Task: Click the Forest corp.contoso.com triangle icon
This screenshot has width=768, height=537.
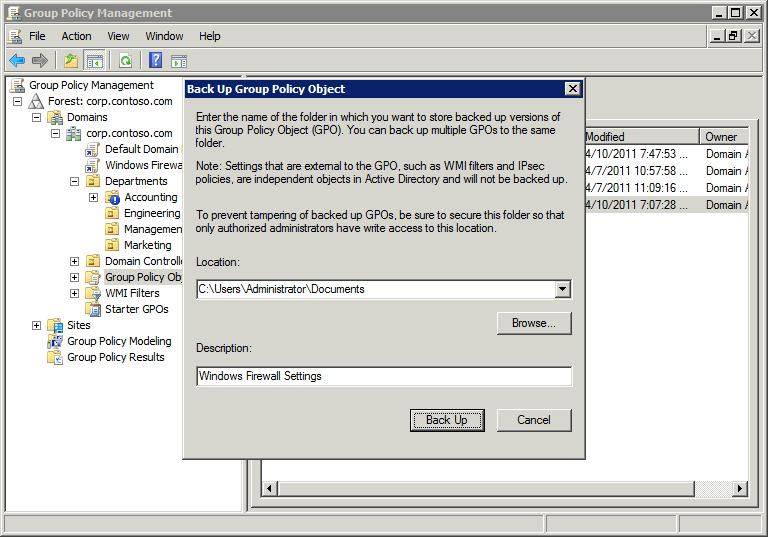Action: tap(36, 101)
